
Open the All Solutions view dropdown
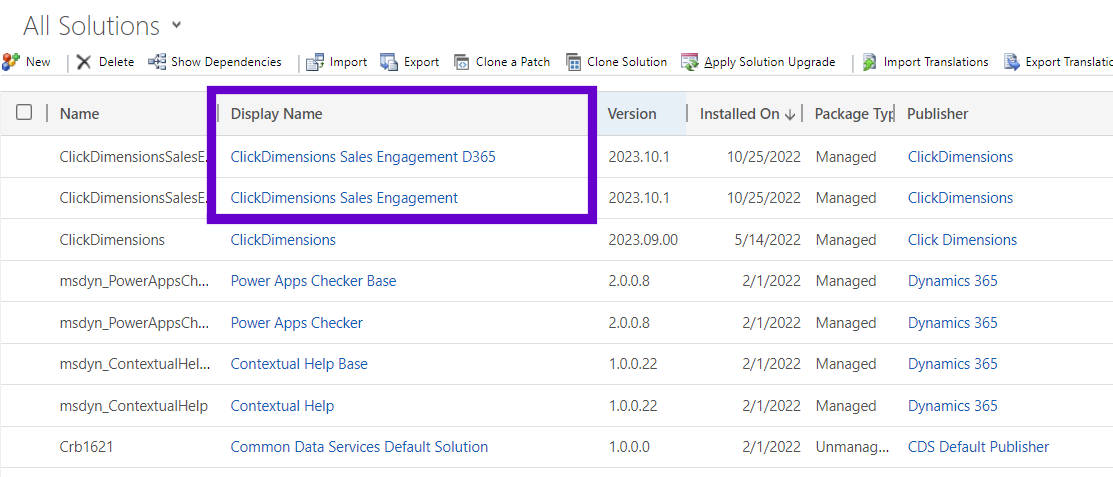177,26
